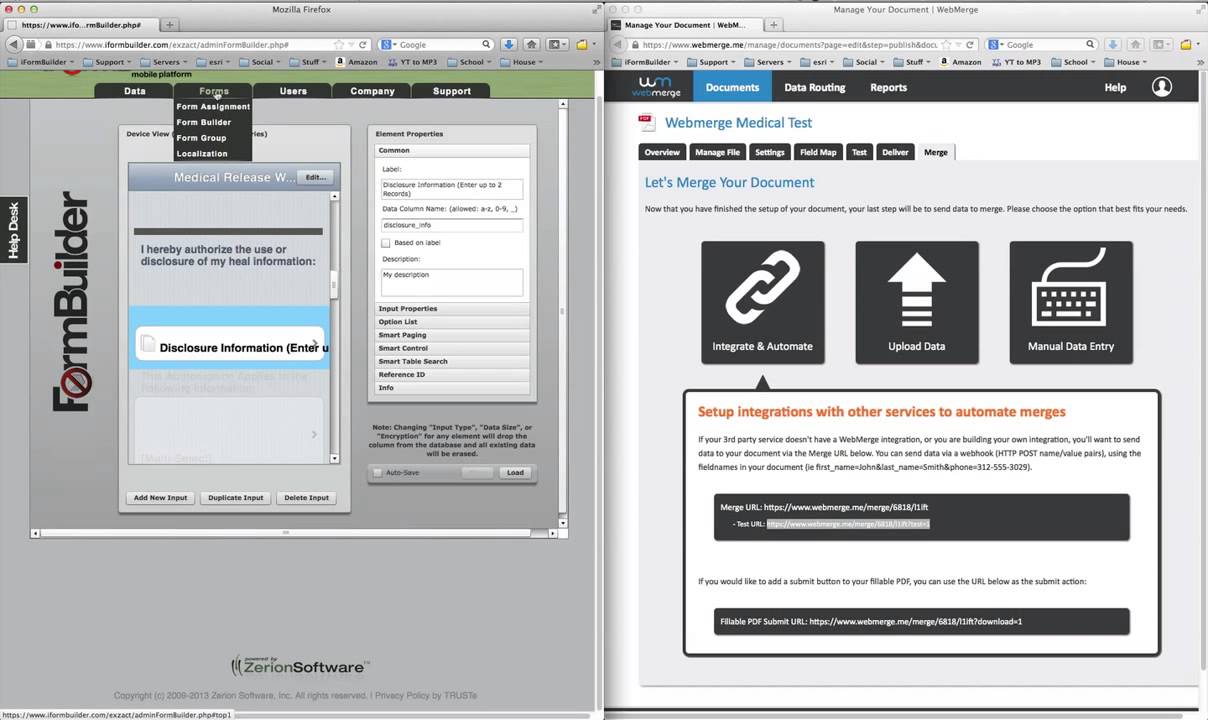Go home in iFormBuilder Firefox window
The height and width of the screenshot is (720, 1208).
(x=532, y=44)
